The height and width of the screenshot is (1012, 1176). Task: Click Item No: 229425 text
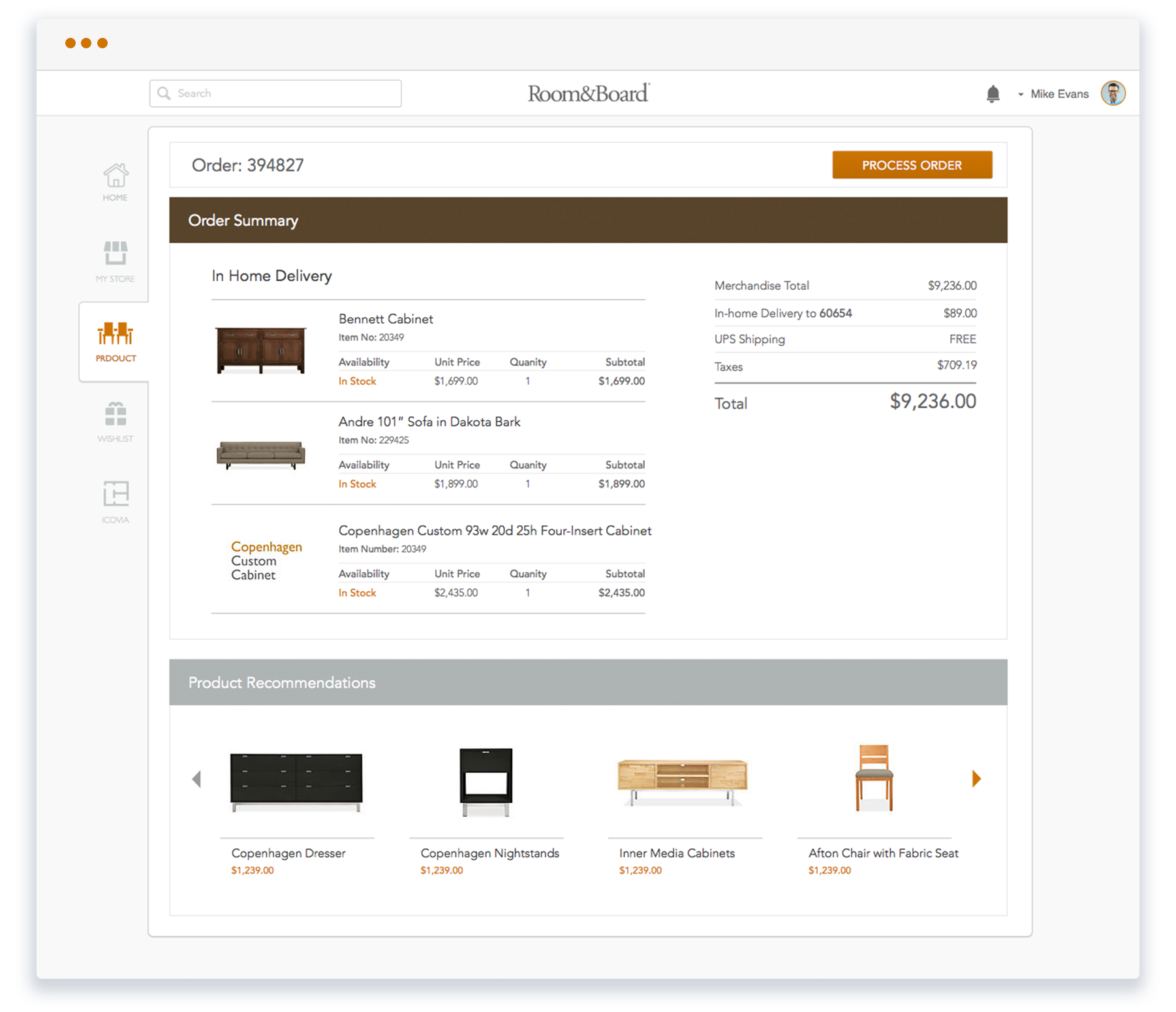coord(374,440)
